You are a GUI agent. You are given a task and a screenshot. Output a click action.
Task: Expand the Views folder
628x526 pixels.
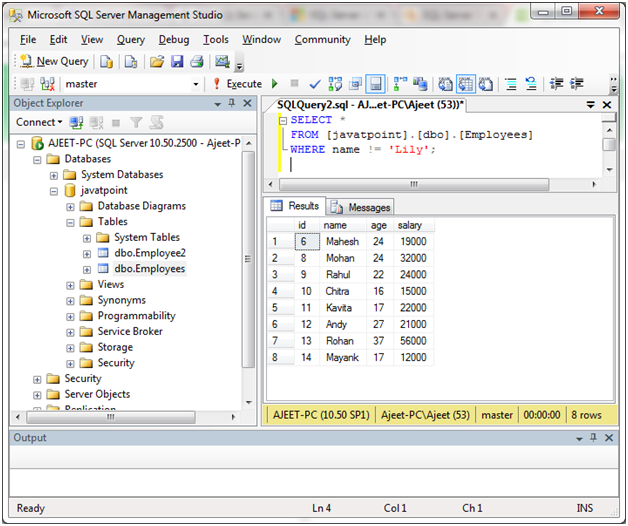70,285
